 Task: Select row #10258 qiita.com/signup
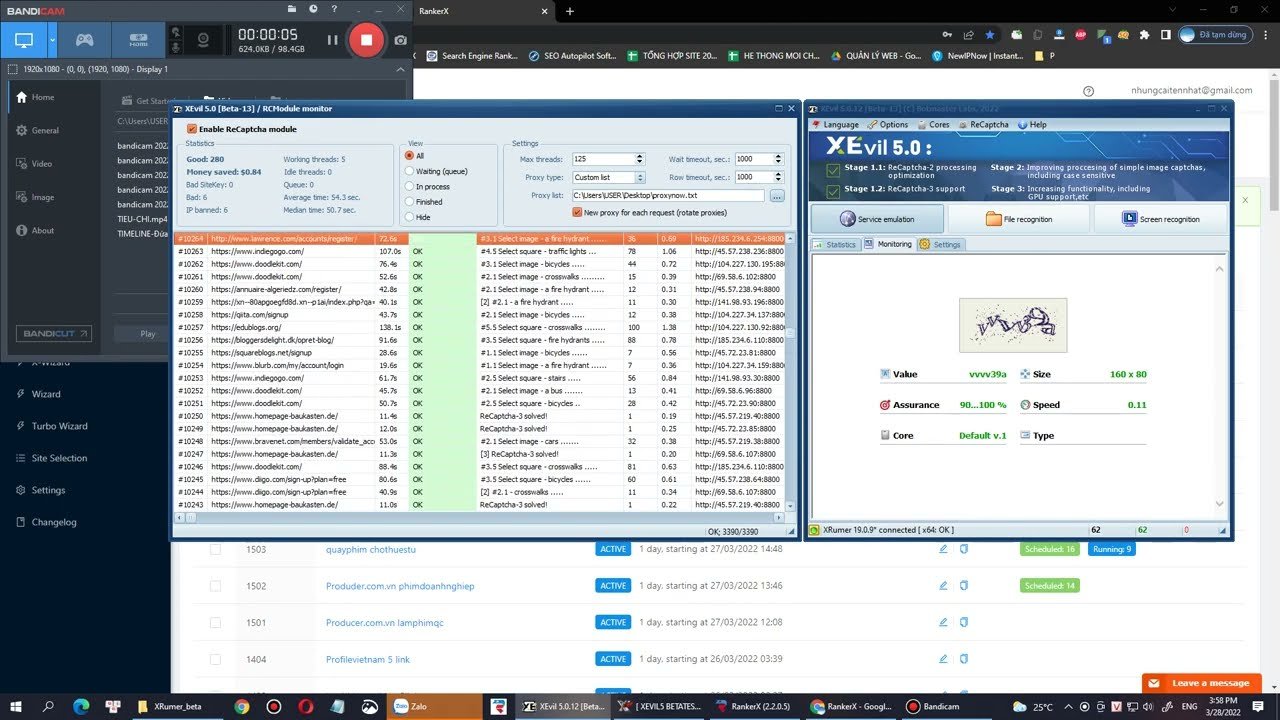tap(479, 315)
